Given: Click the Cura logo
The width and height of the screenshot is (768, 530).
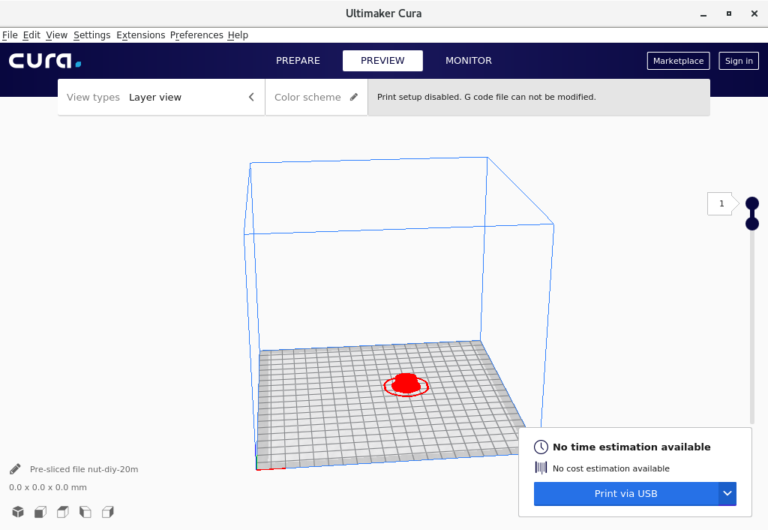Looking at the screenshot, I should click(x=45, y=61).
